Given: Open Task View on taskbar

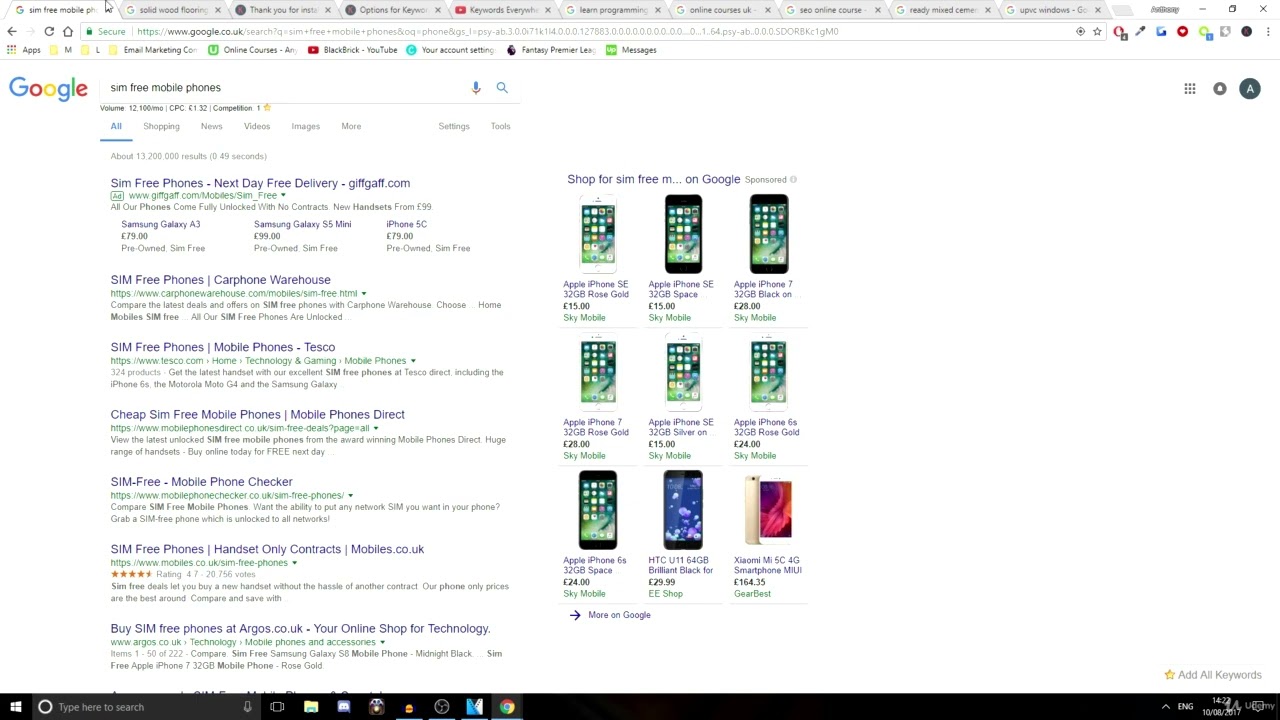Looking at the screenshot, I should point(277,707).
